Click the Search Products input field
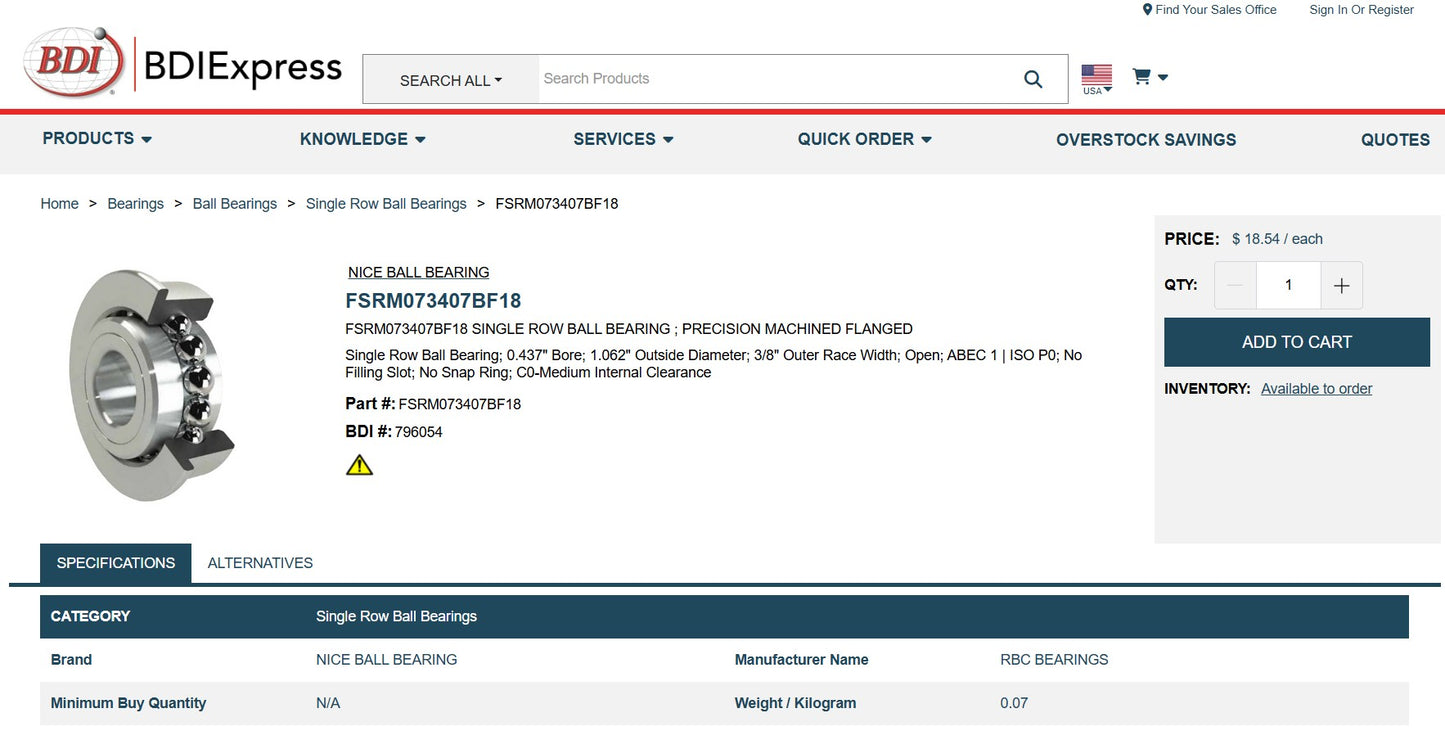Viewport: 1445px width, 731px height. [770, 79]
